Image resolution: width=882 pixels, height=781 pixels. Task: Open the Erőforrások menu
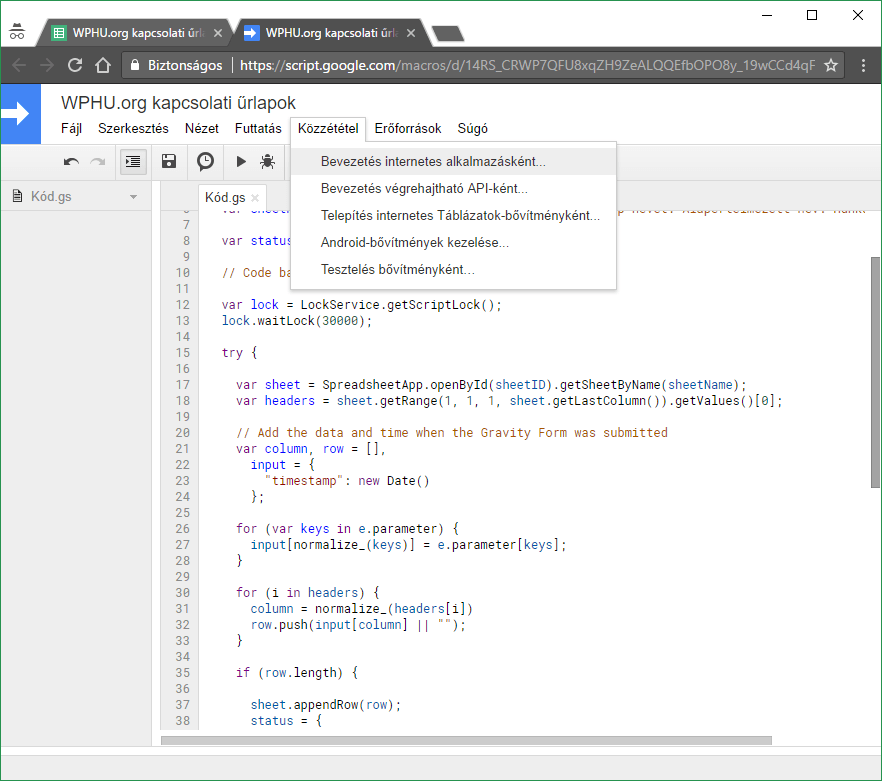pos(408,129)
